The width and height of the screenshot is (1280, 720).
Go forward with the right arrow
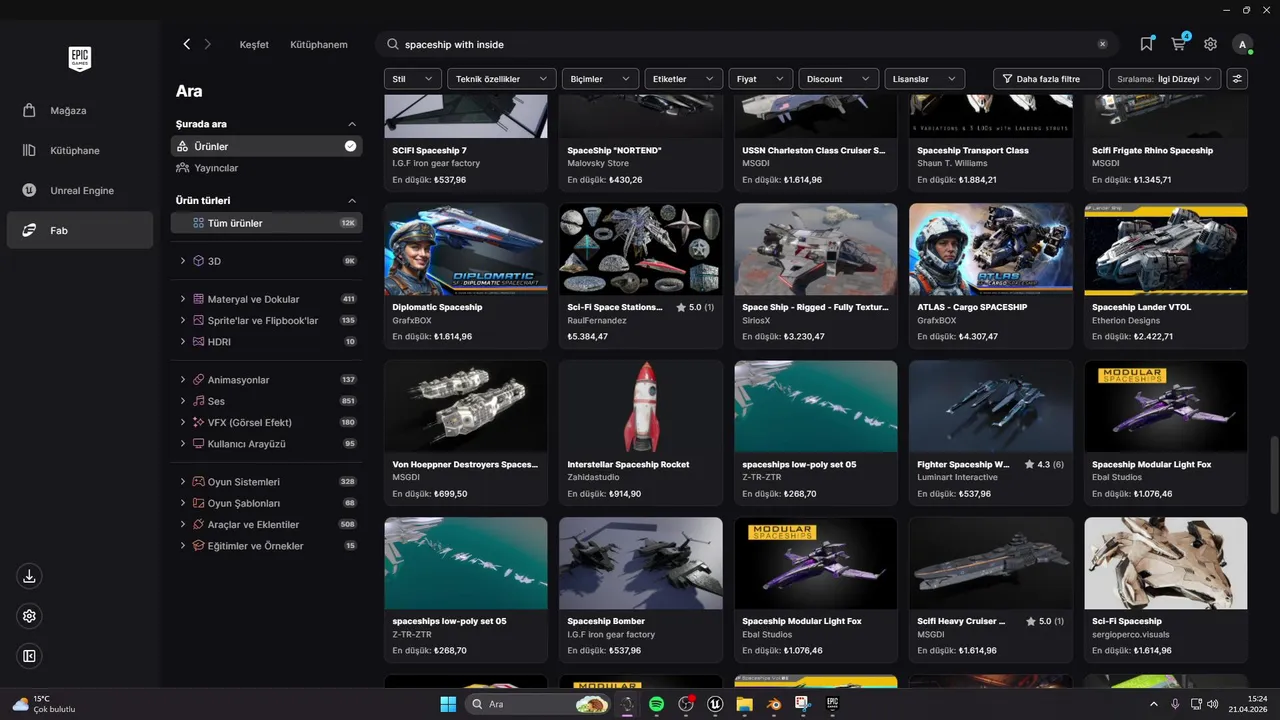coord(208,44)
